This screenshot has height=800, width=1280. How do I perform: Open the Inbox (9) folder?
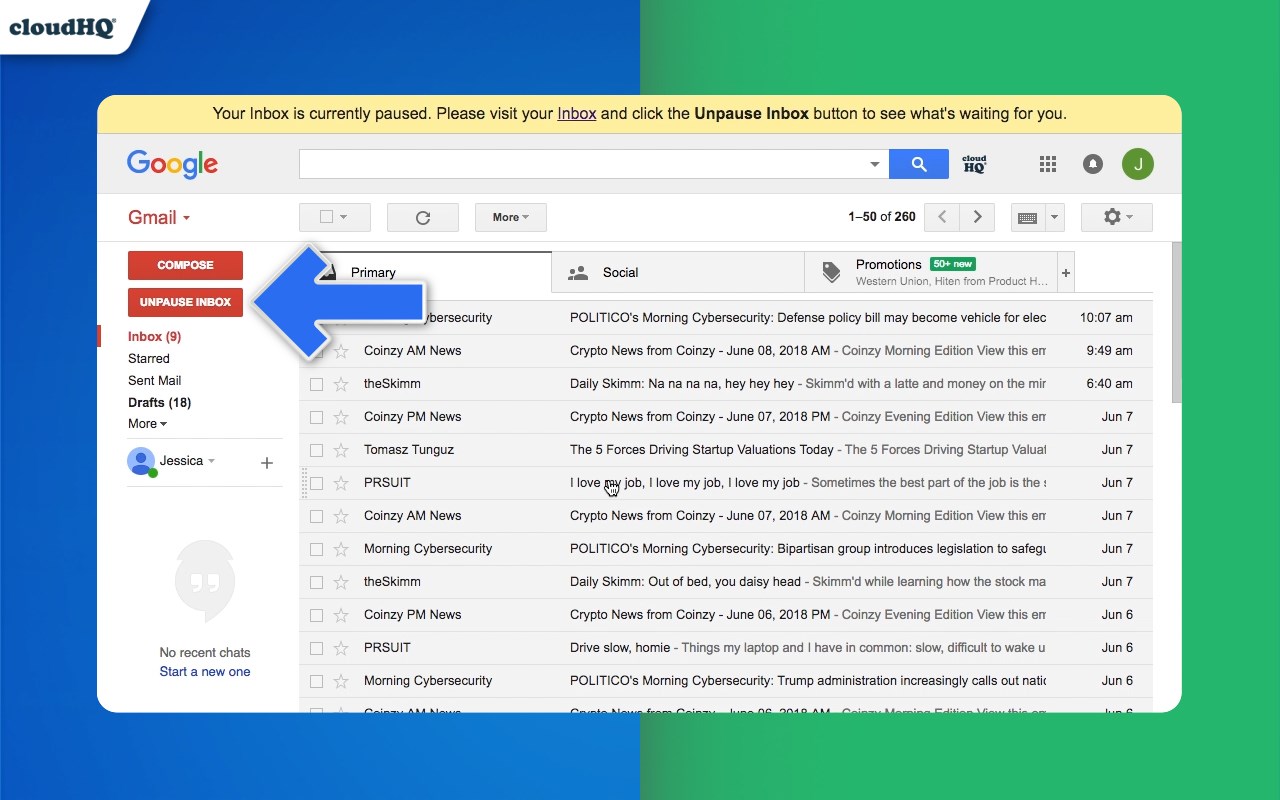[154, 337]
